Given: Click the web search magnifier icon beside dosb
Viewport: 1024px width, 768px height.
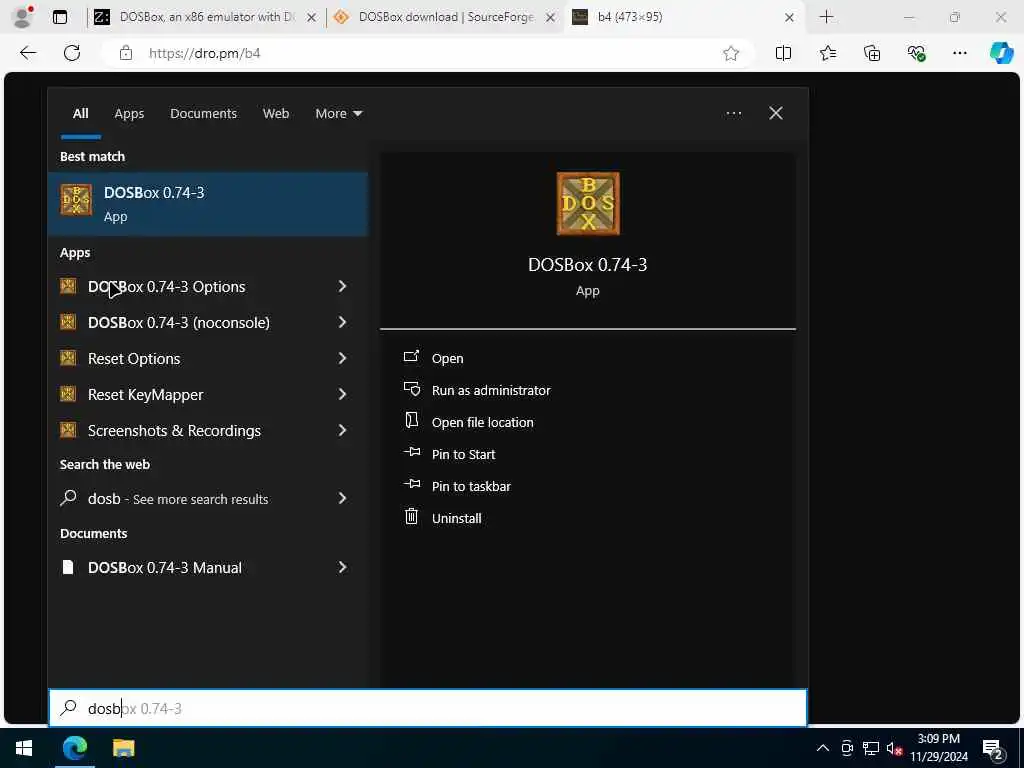Looking at the screenshot, I should 68,498.
